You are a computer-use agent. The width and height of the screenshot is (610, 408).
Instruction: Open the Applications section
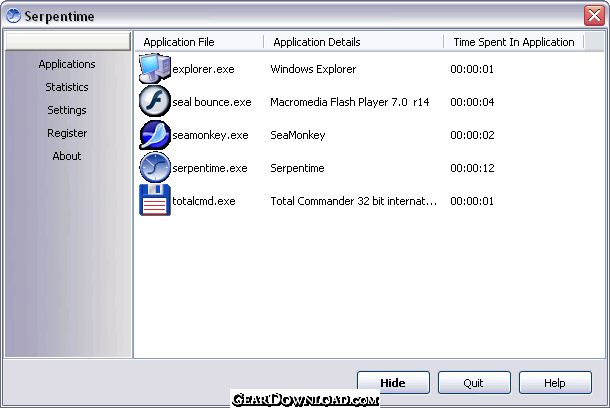coord(67,64)
